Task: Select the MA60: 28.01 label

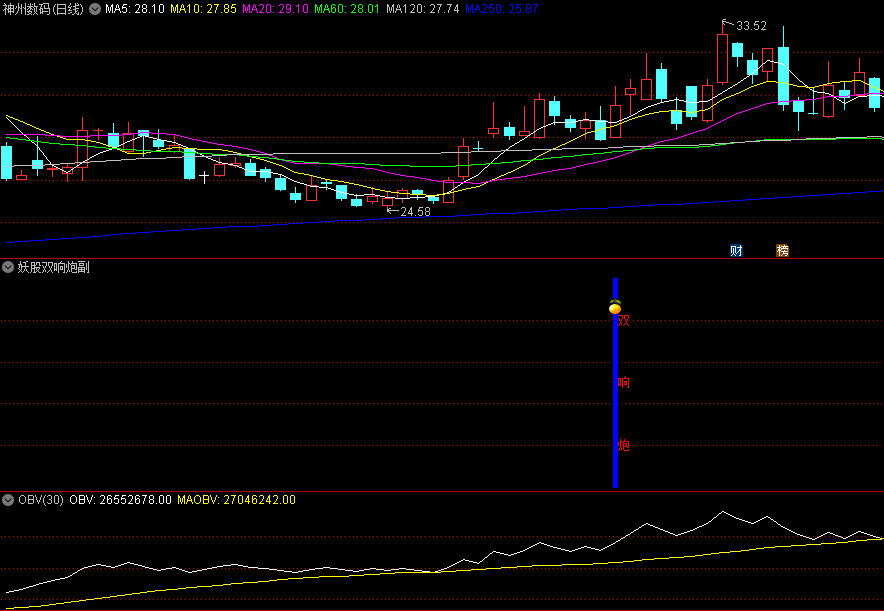Action: pyautogui.click(x=347, y=9)
